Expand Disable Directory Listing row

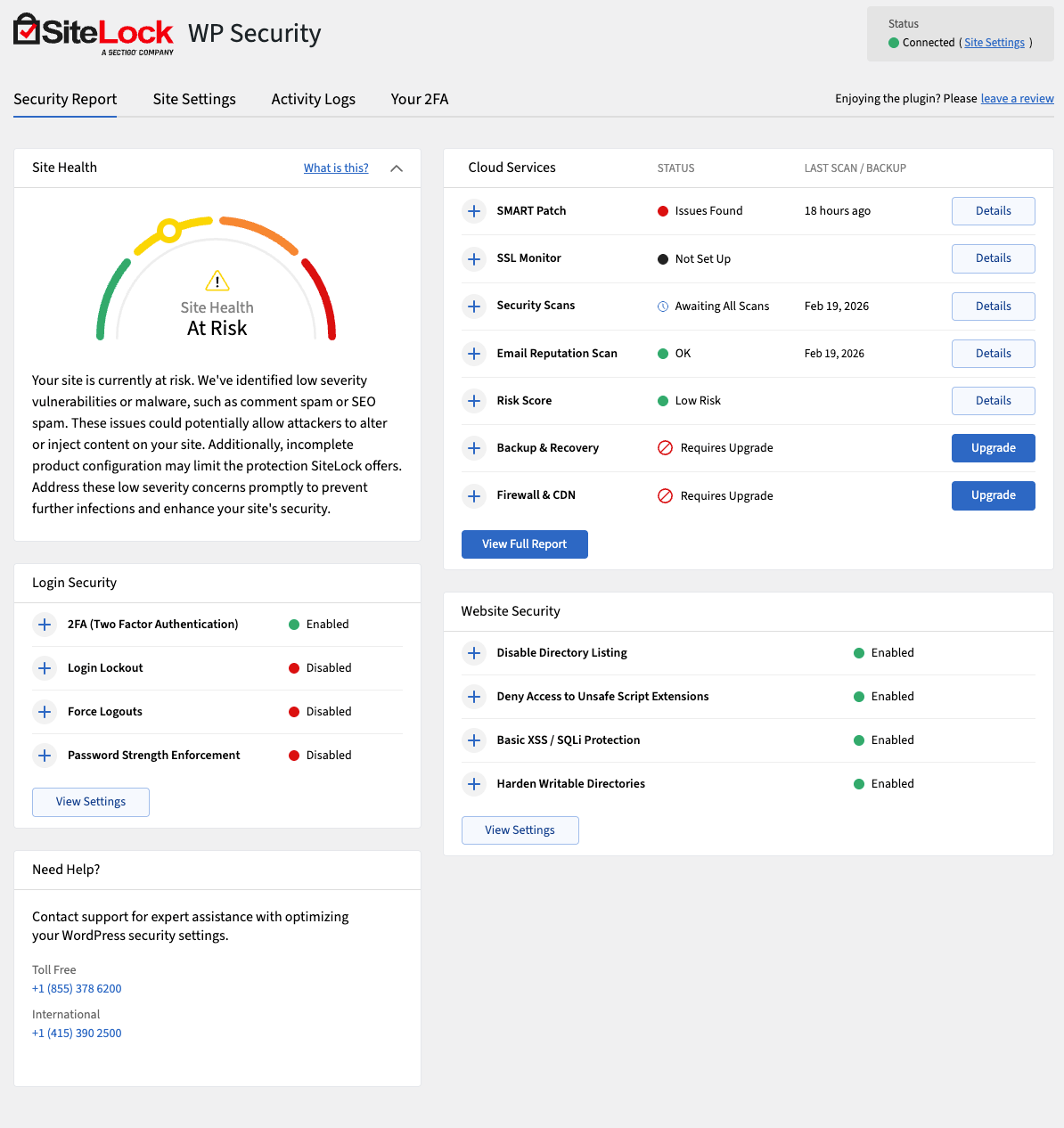click(474, 653)
